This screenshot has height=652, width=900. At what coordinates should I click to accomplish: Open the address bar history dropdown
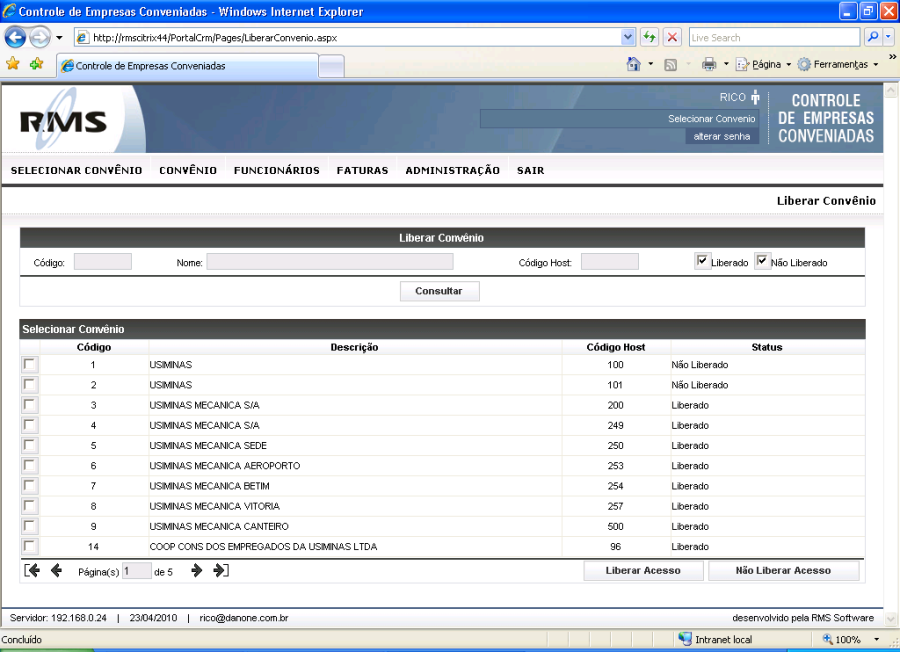[628, 37]
